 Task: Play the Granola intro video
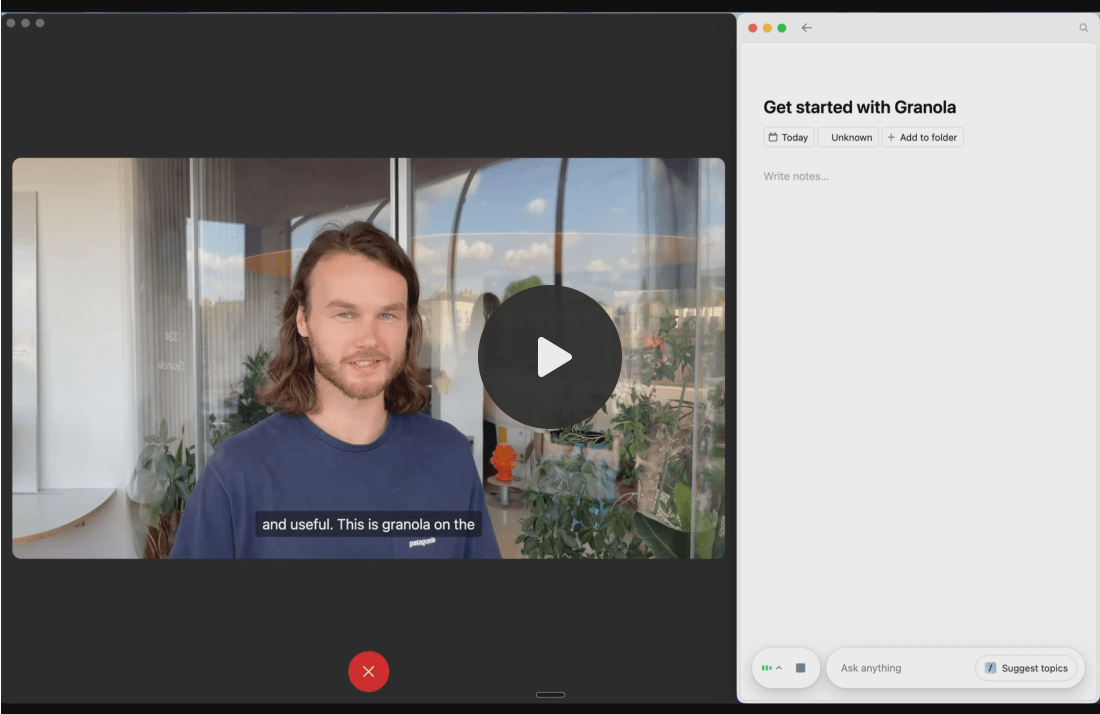pos(550,357)
